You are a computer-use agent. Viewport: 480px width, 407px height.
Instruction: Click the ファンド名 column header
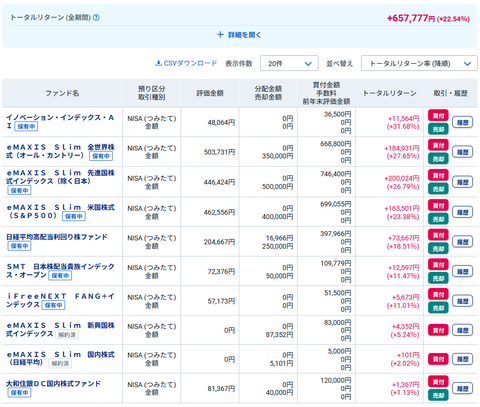tap(62, 93)
